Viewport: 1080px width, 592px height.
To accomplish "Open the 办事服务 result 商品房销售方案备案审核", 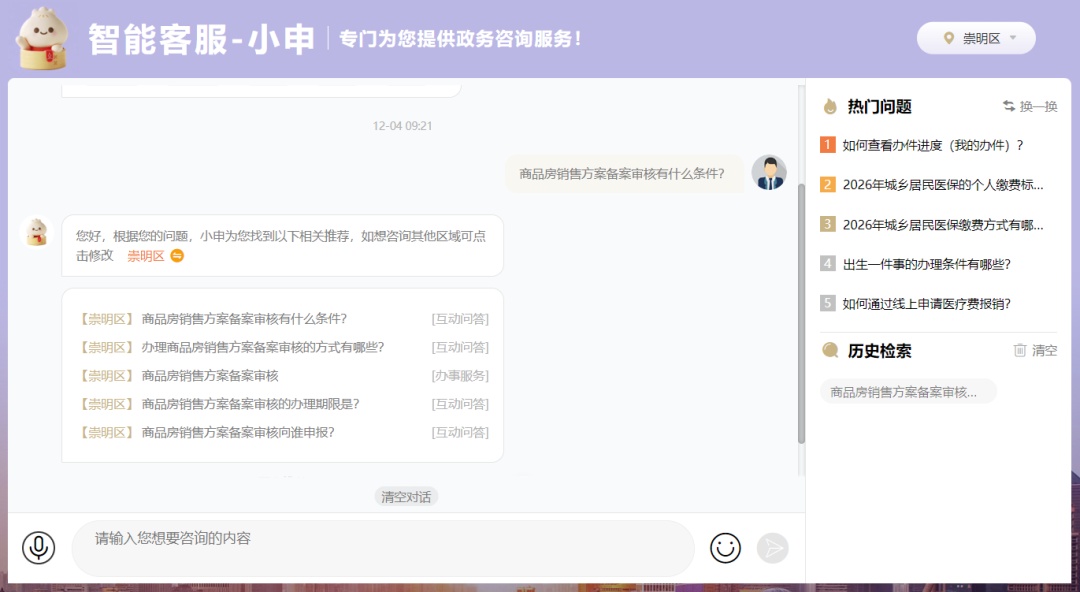I will coord(210,376).
